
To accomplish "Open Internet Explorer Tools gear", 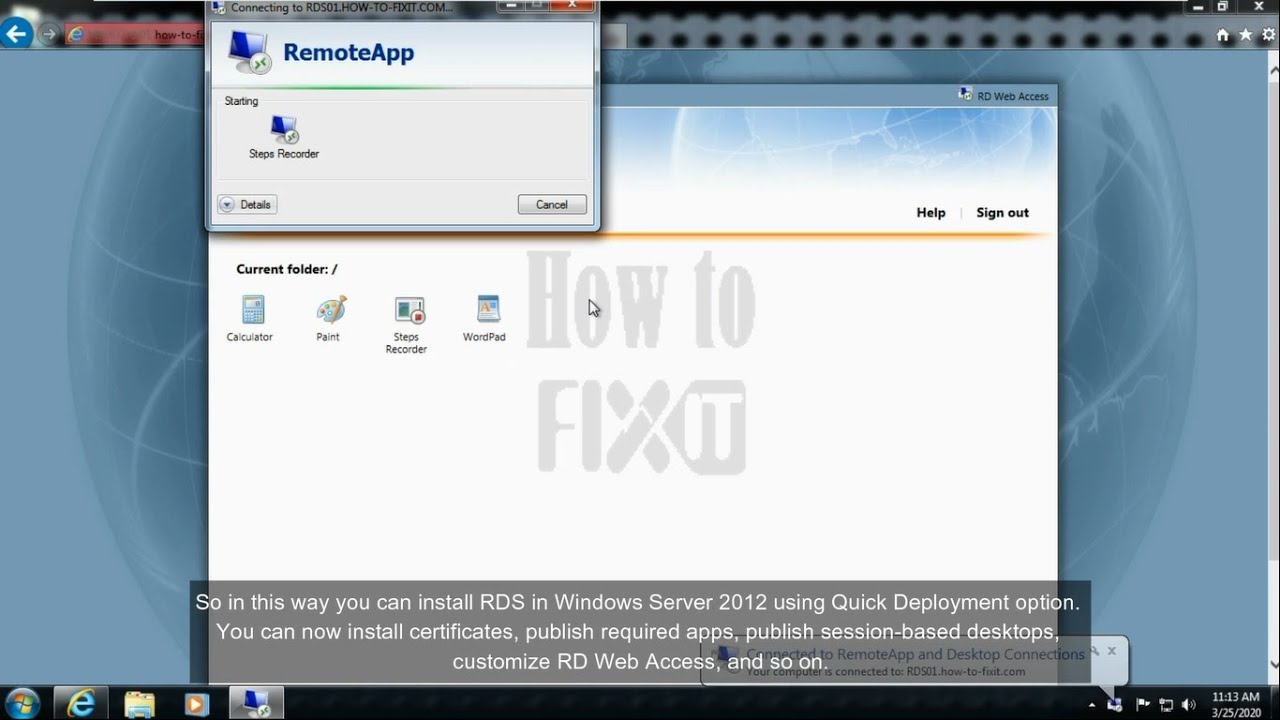I will 1268,34.
